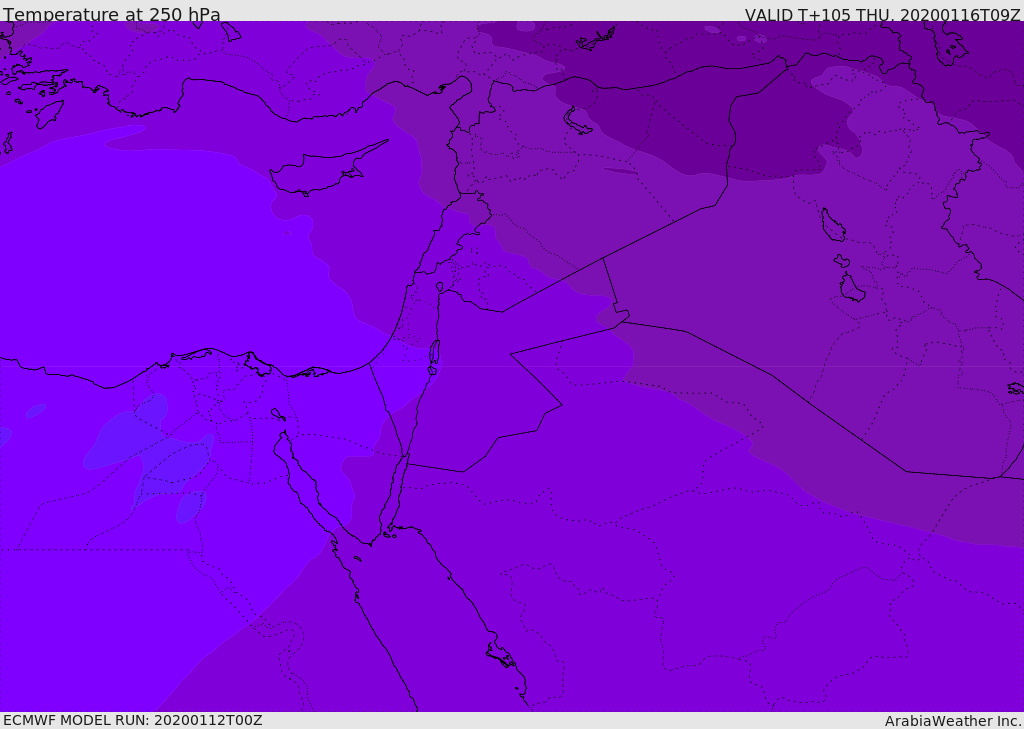Click the 'Temperature at 250 hPa' title
Screen dimensions: 1024x729
(x=112, y=14)
